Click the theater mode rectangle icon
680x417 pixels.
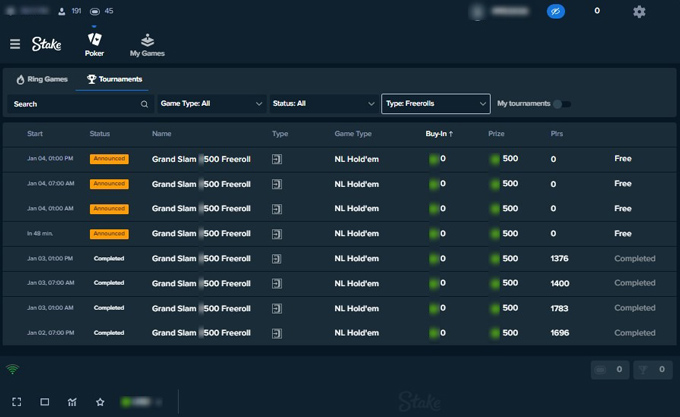click(45, 402)
